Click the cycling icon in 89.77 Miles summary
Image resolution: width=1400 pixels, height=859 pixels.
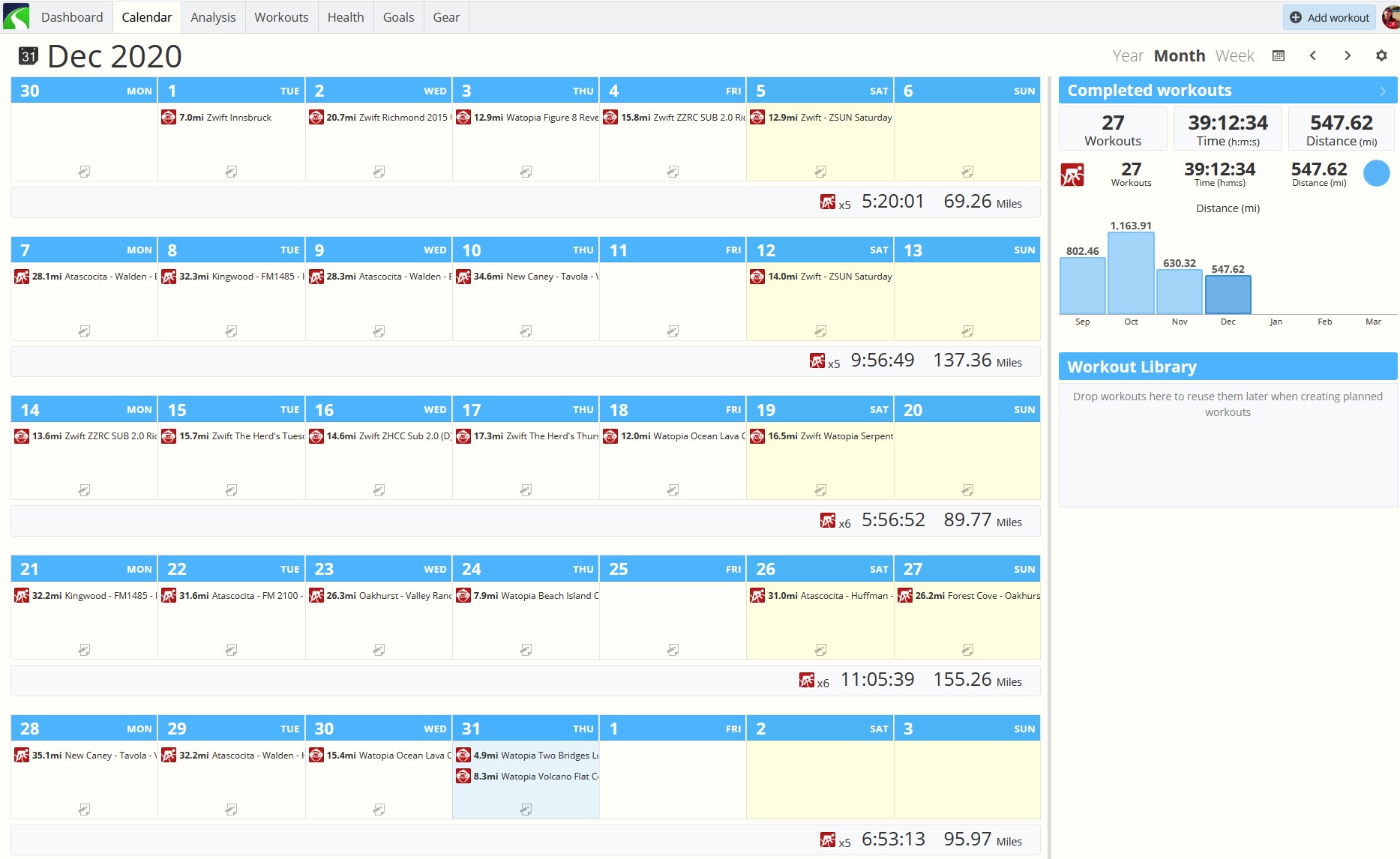(x=828, y=520)
